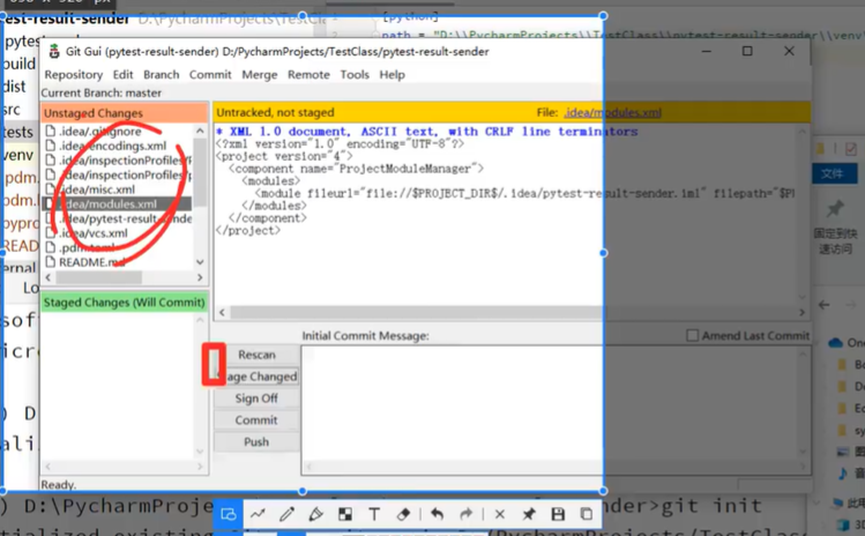This screenshot has width=865, height=536.
Task: Redo the annotation with the forward arrow
Action: tap(466, 514)
